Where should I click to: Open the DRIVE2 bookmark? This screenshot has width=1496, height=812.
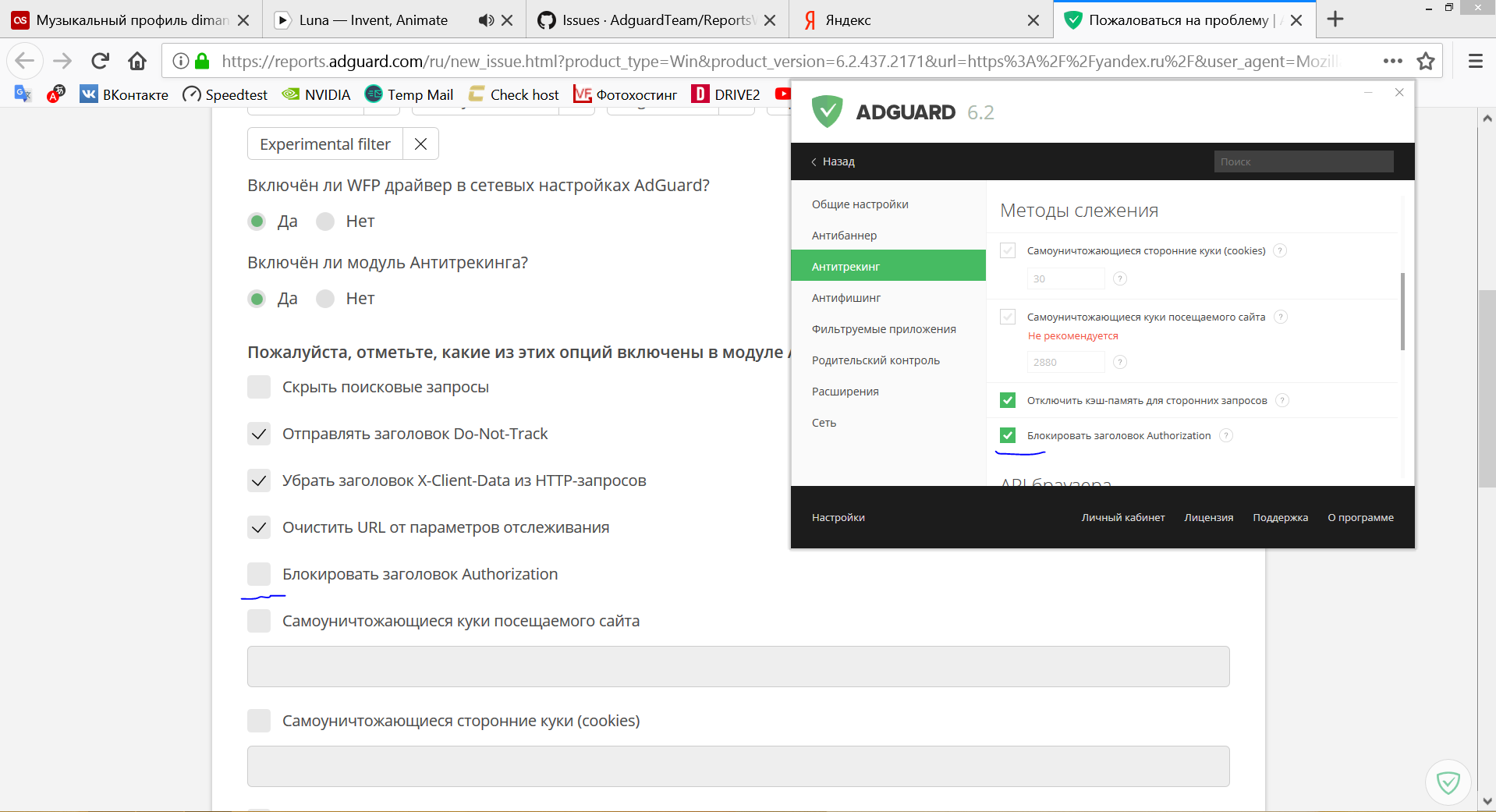726,94
